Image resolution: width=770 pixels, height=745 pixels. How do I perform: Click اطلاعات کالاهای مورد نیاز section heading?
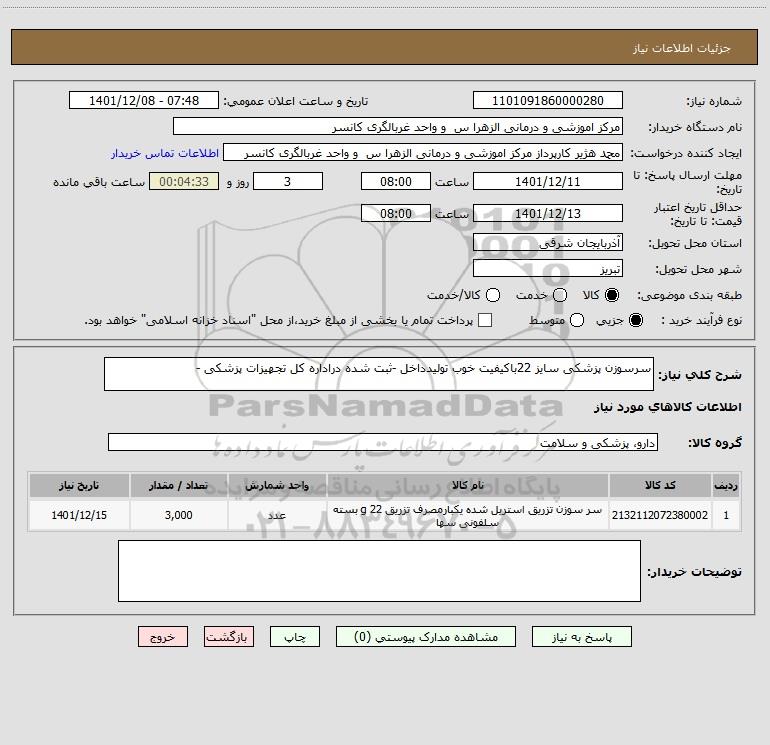667,407
